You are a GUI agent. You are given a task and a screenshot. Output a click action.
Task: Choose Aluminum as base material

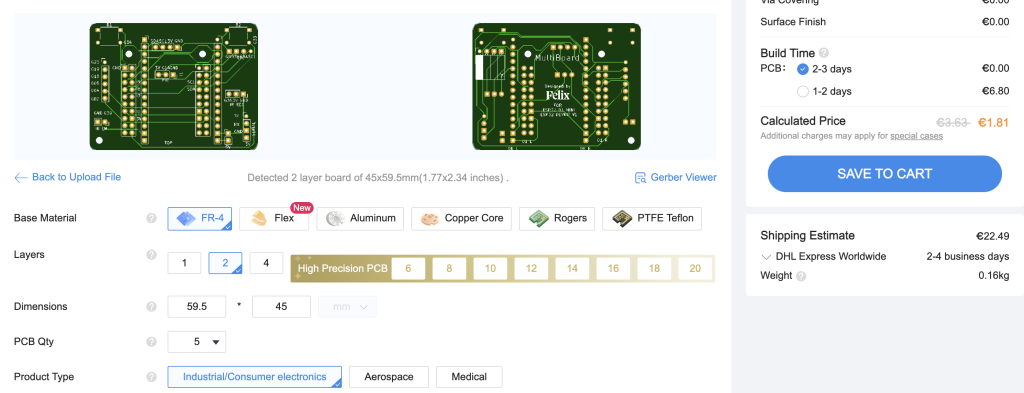pos(360,219)
